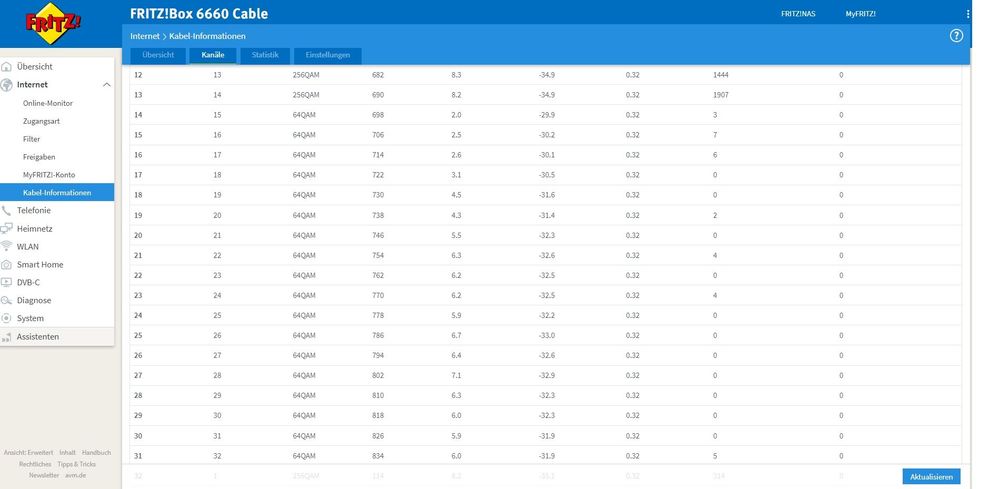
Task: Click error count 1907
Action: coord(721,95)
